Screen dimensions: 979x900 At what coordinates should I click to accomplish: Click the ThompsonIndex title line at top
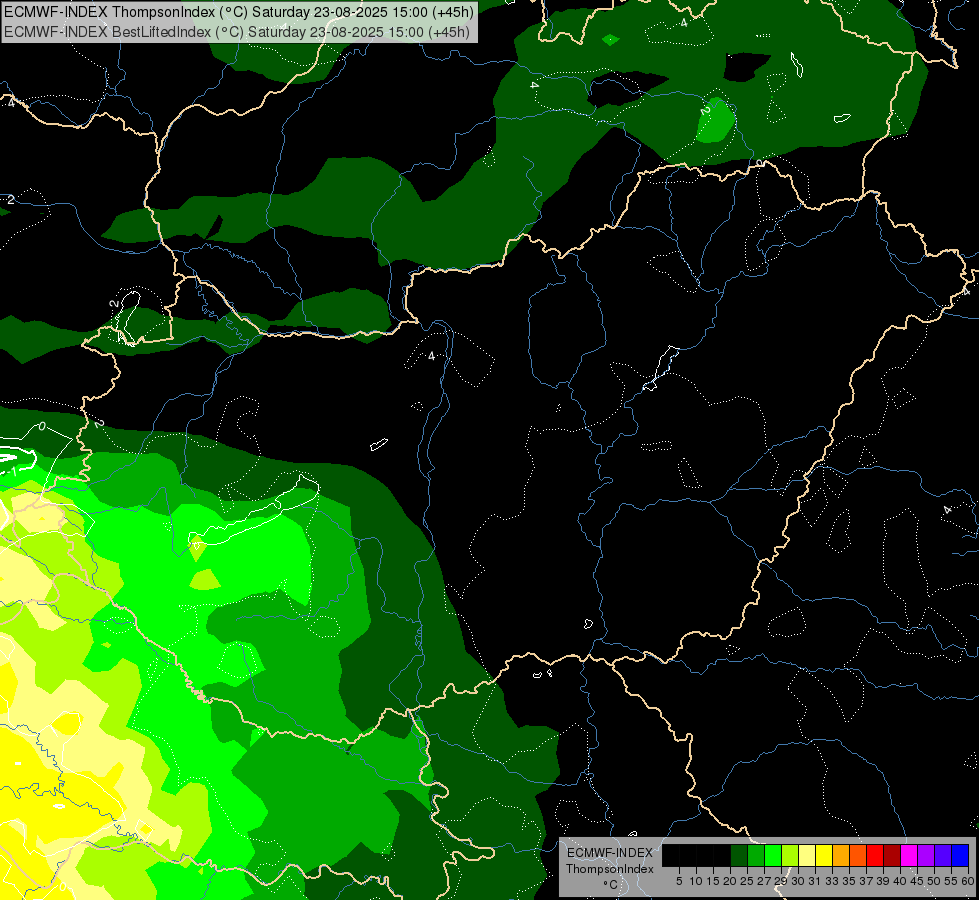click(x=239, y=11)
